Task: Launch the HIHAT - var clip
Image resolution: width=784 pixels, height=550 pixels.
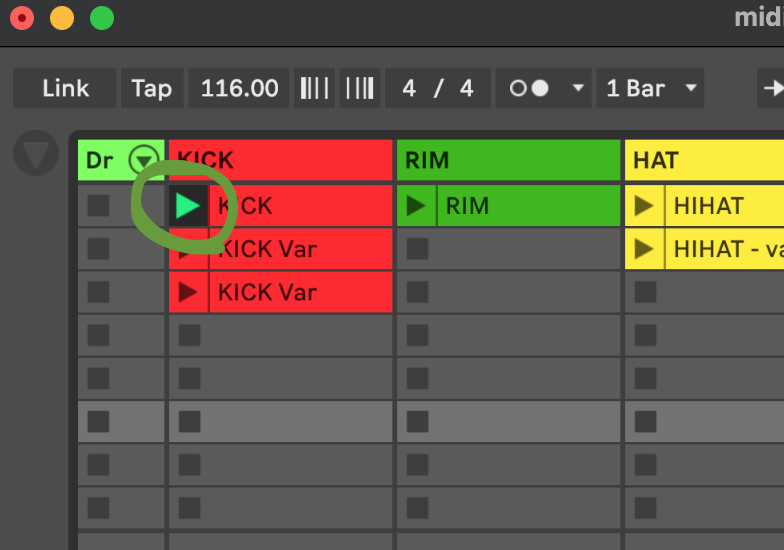Action: coord(644,249)
